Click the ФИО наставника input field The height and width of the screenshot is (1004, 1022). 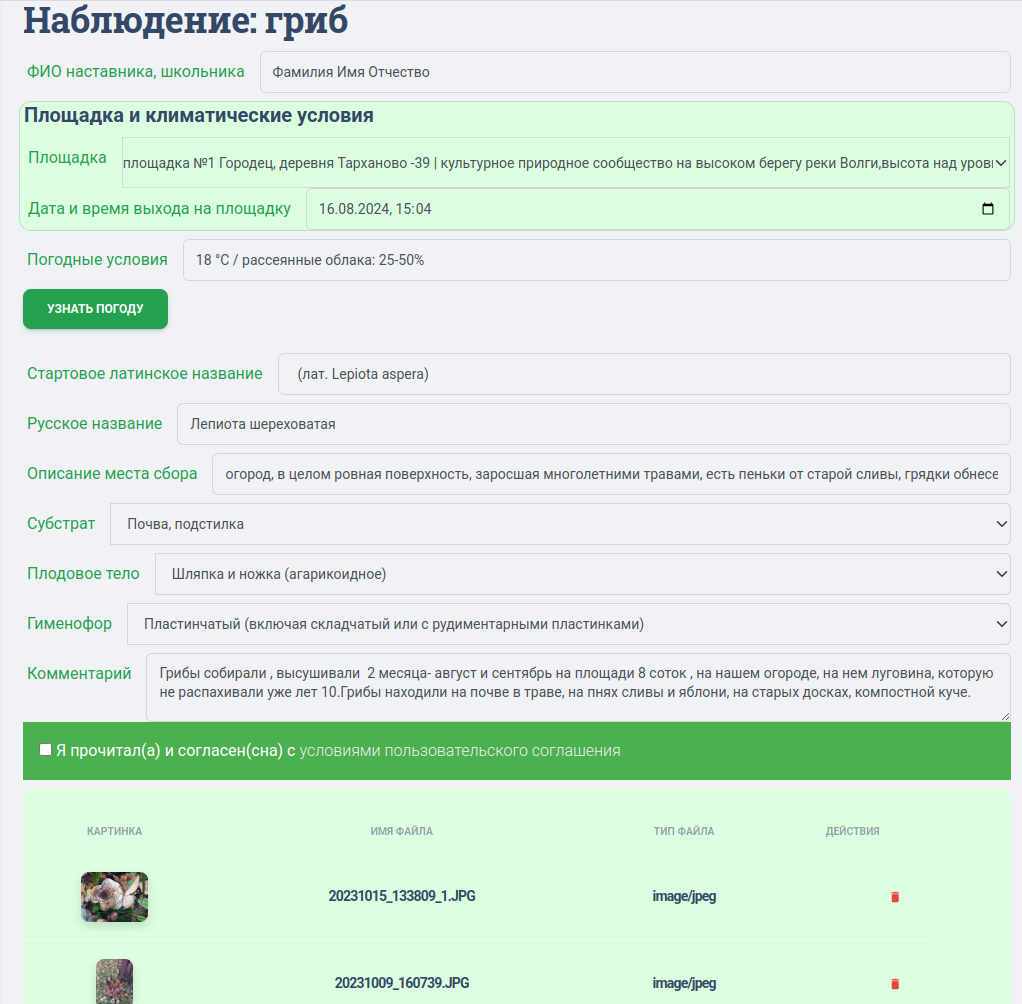point(634,72)
